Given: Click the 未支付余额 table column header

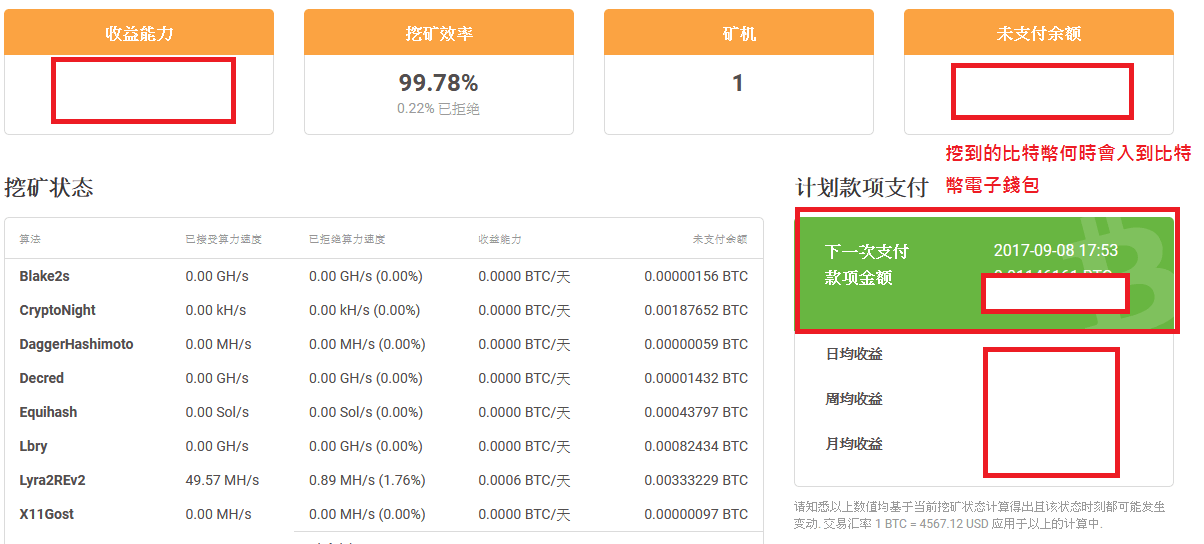Looking at the screenshot, I should pyautogui.click(x=720, y=239).
